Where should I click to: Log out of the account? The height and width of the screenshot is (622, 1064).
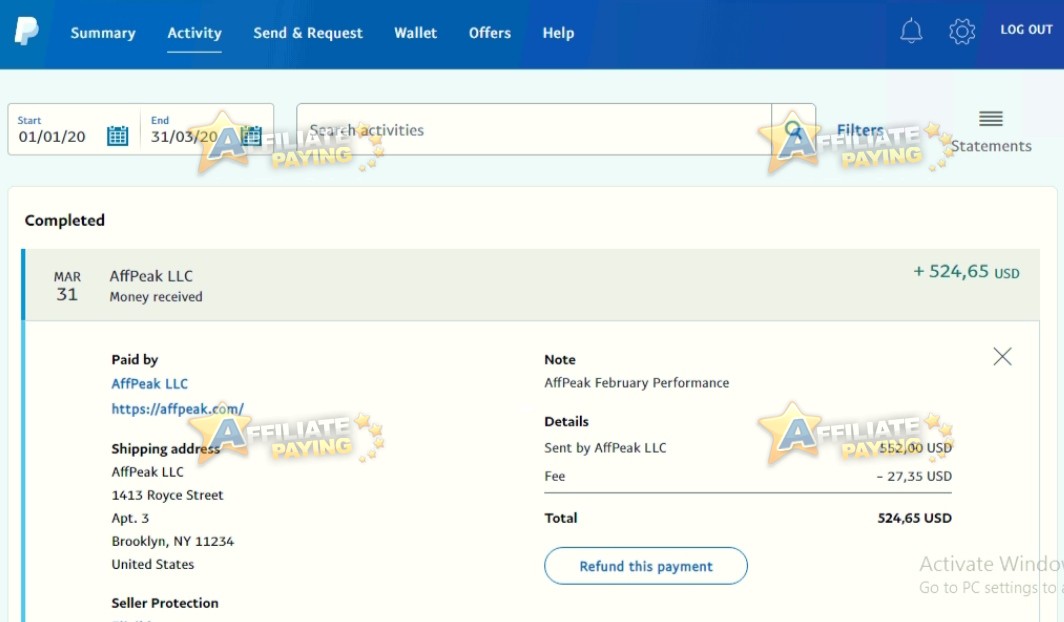pos(1026,30)
